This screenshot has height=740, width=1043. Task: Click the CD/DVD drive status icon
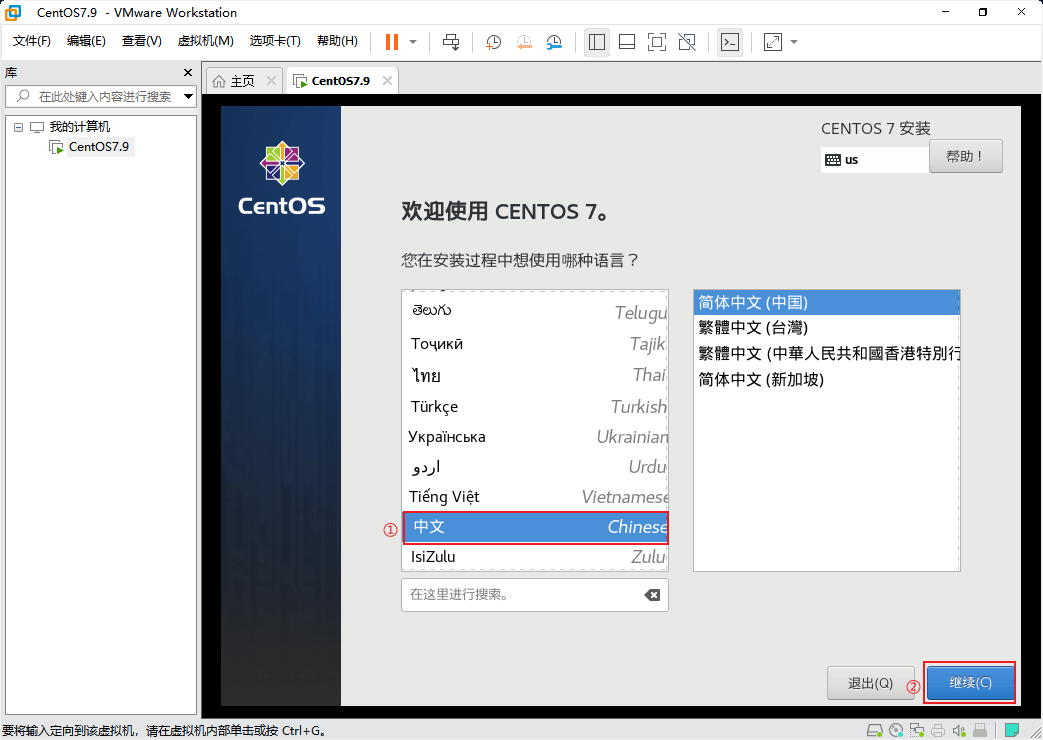pyautogui.click(x=896, y=731)
